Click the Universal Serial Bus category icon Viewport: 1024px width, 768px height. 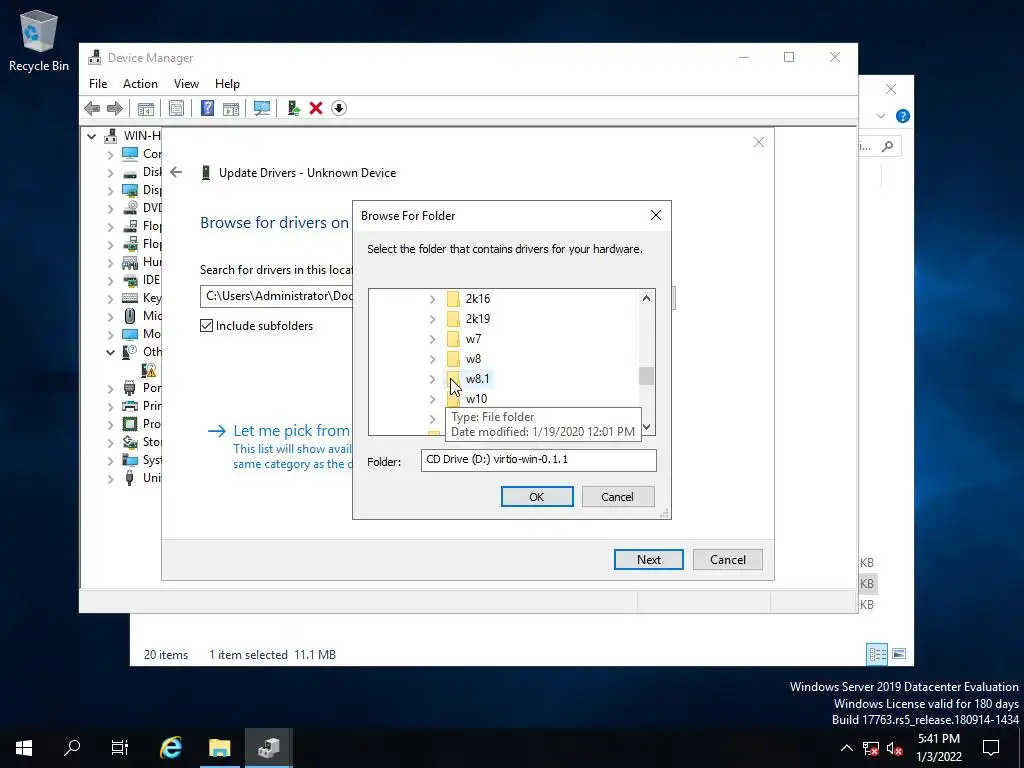coord(130,478)
